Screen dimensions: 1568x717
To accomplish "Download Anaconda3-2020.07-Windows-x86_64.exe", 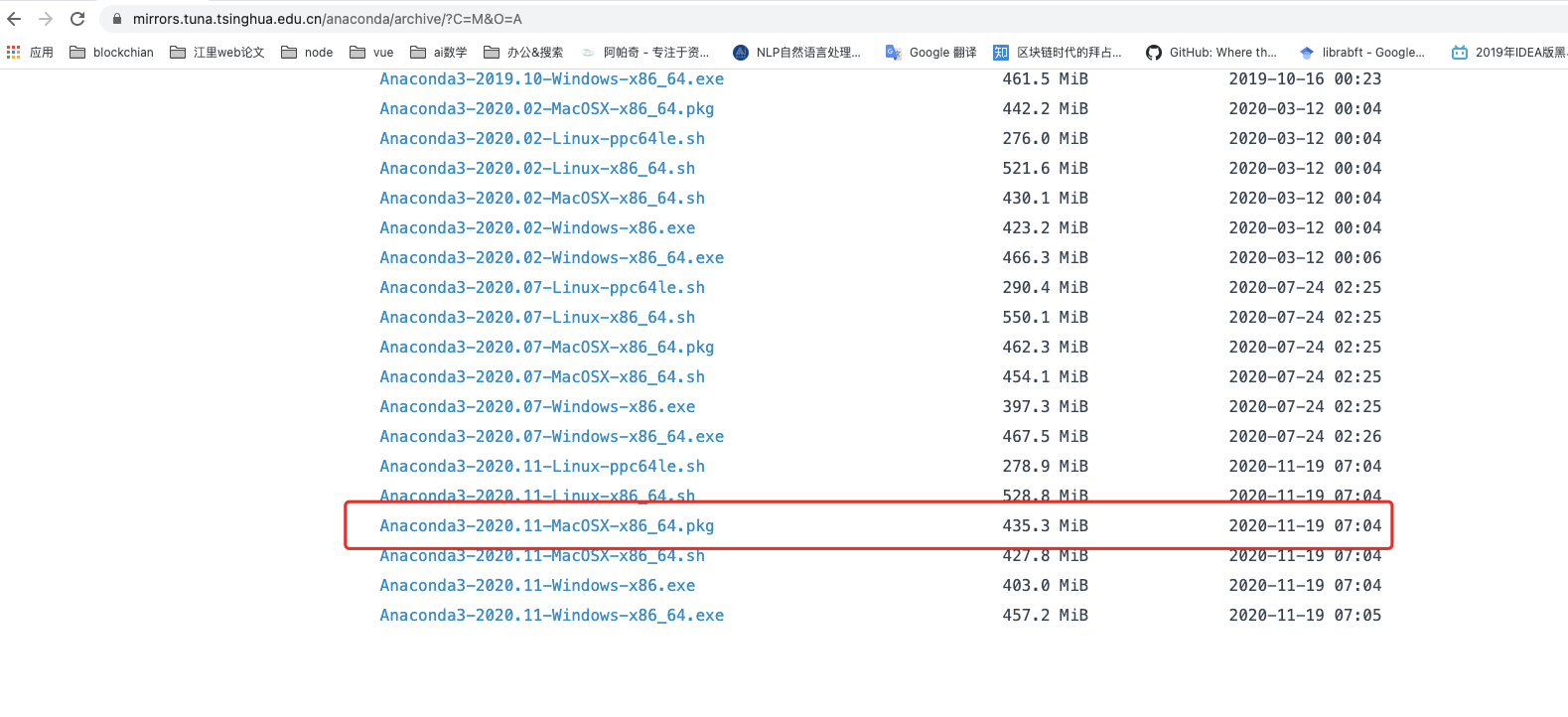I will point(552,437).
